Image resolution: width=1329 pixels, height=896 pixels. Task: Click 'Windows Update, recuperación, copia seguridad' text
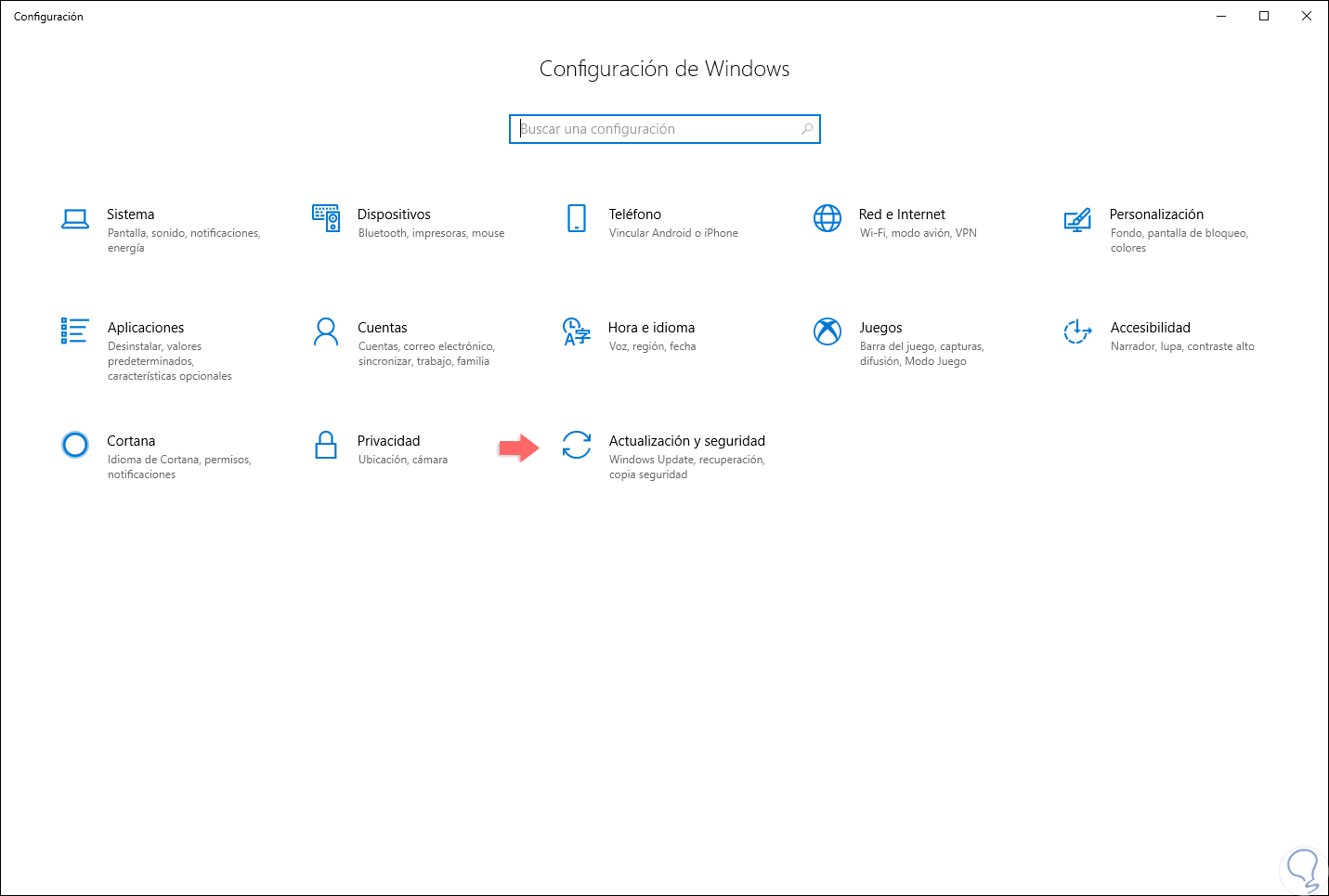[687, 467]
